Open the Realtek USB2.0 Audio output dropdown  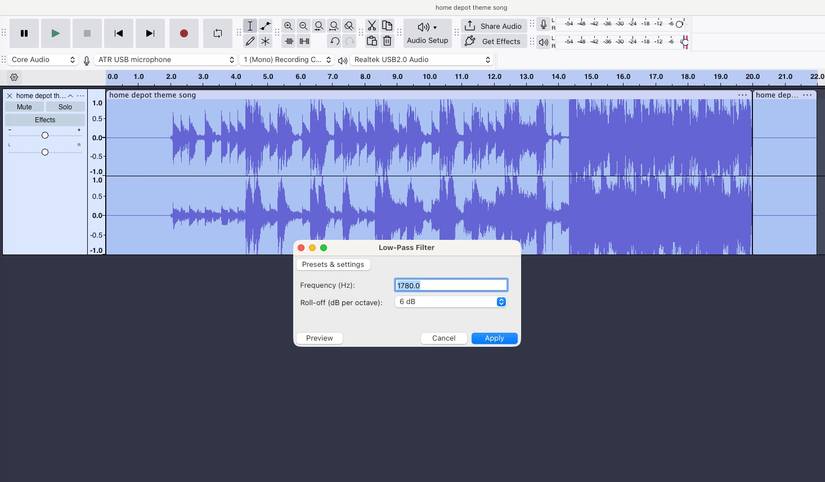point(422,60)
